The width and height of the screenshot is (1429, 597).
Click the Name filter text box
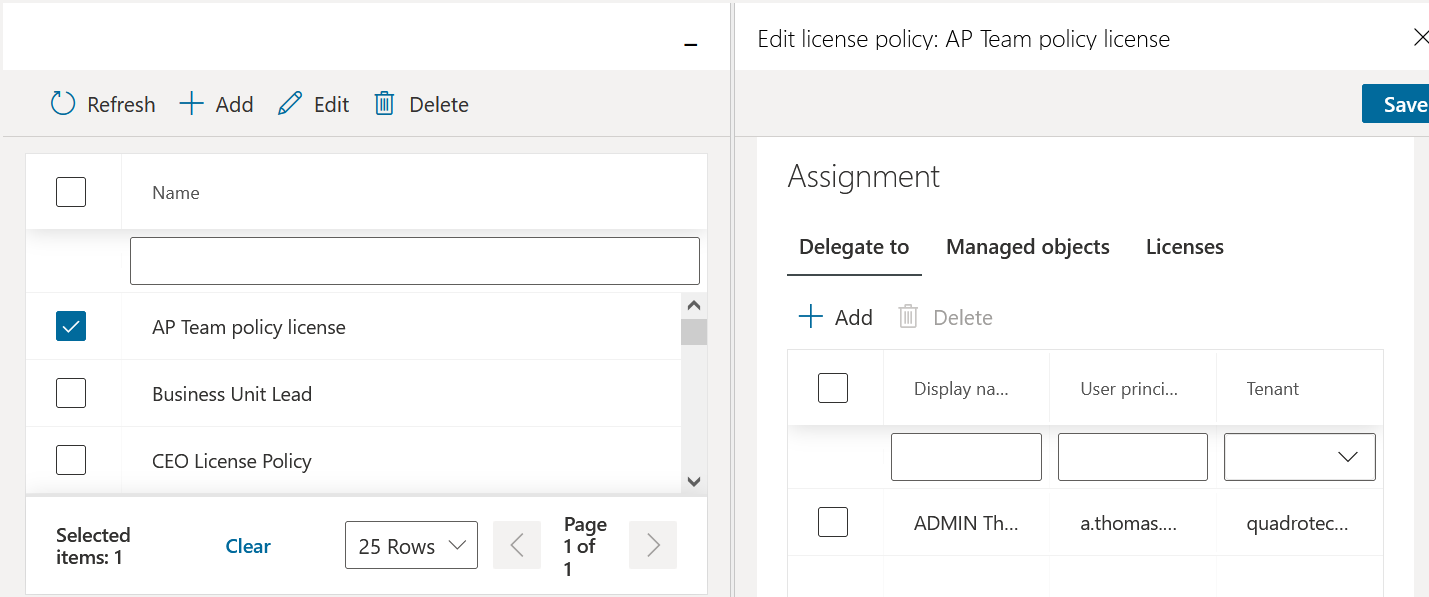pos(414,261)
